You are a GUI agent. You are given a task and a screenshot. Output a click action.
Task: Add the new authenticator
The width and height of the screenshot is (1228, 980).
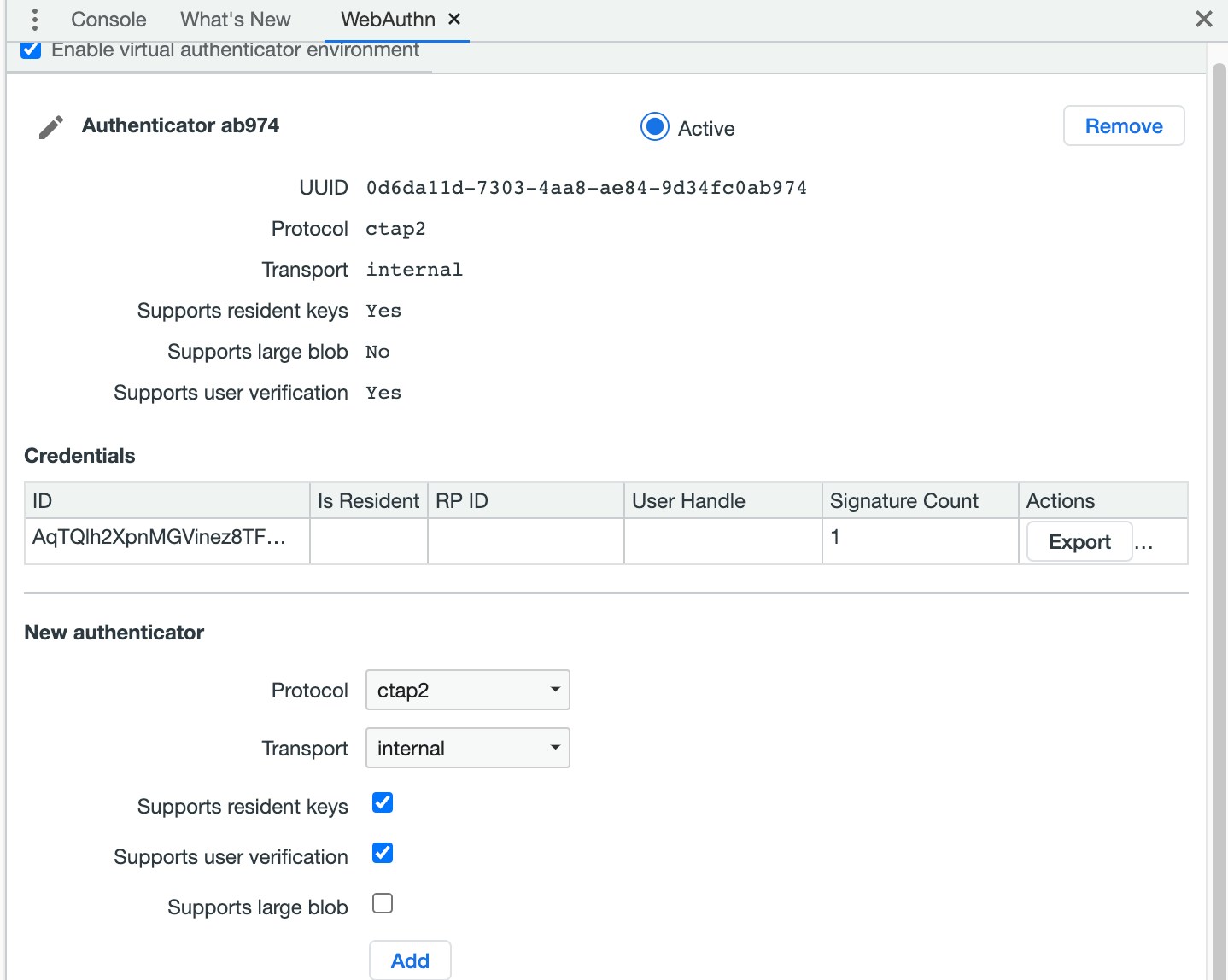click(410, 961)
